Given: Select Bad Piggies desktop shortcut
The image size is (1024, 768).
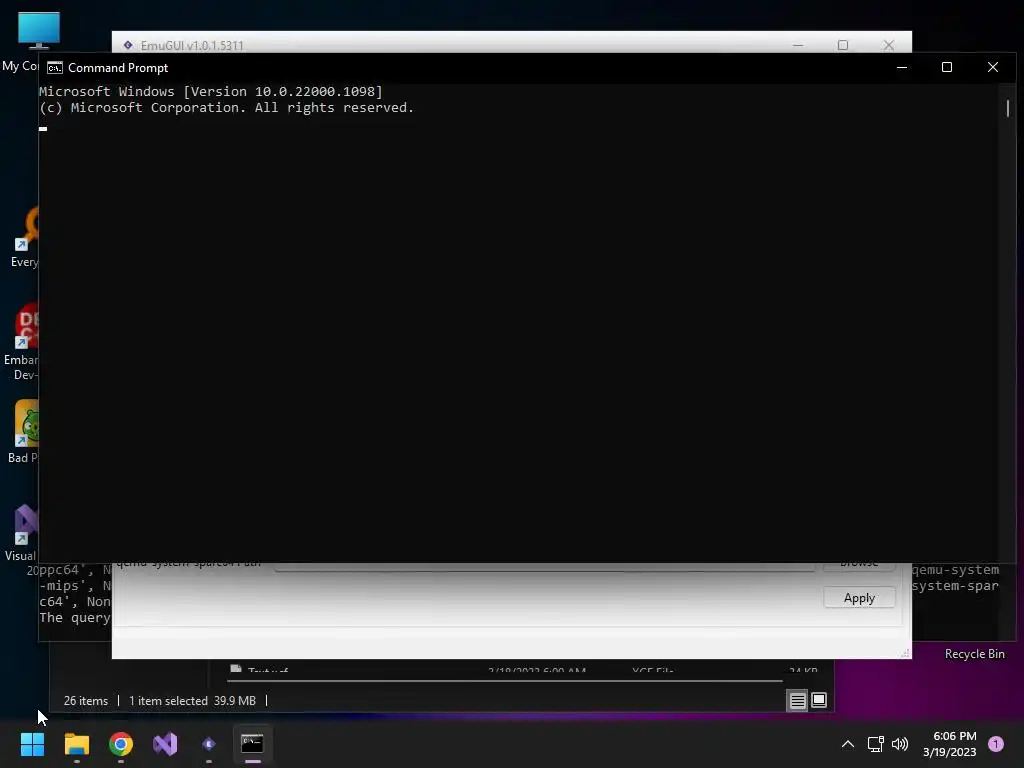Looking at the screenshot, I should point(22,432).
